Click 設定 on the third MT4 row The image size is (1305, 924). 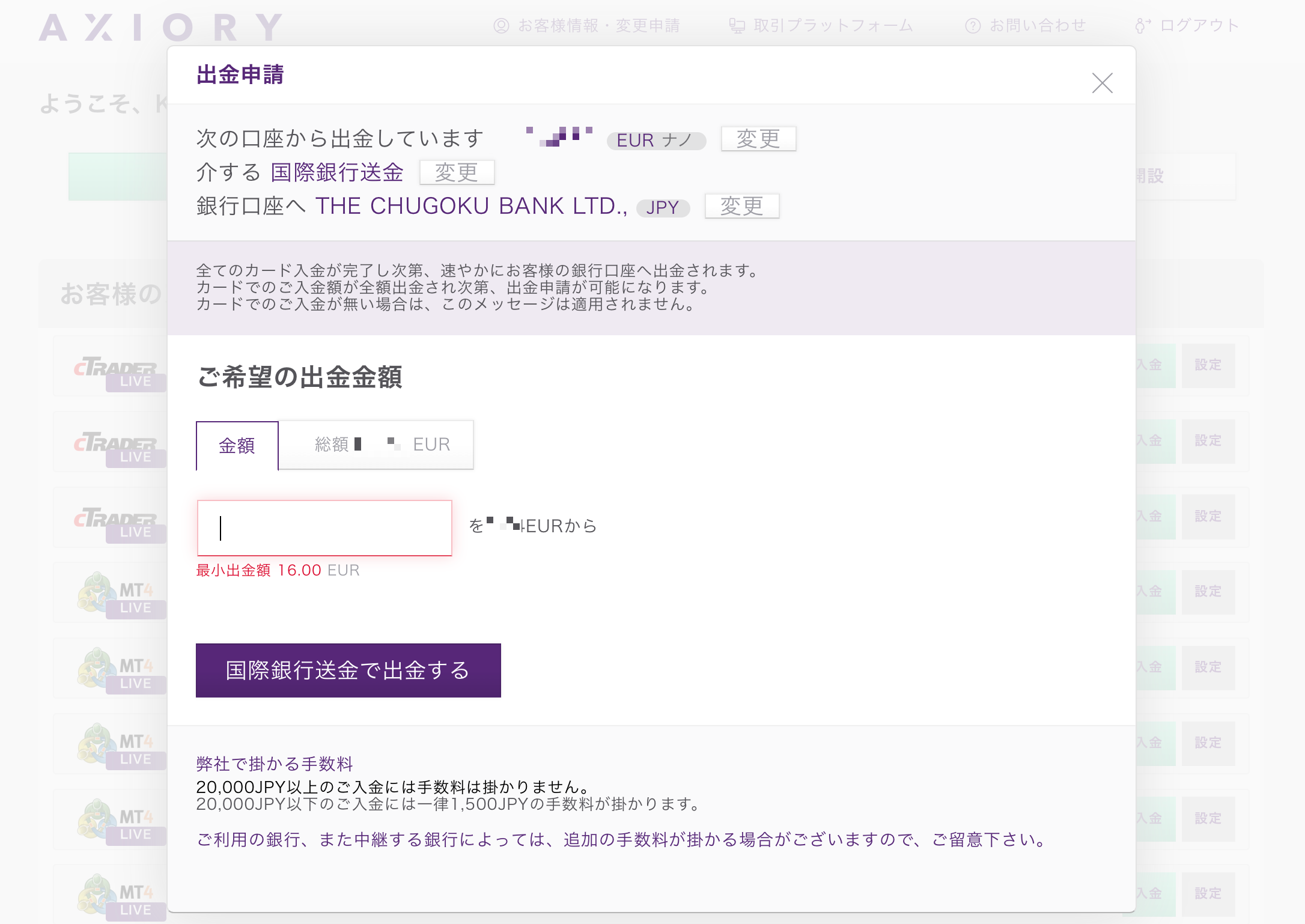(x=1208, y=743)
